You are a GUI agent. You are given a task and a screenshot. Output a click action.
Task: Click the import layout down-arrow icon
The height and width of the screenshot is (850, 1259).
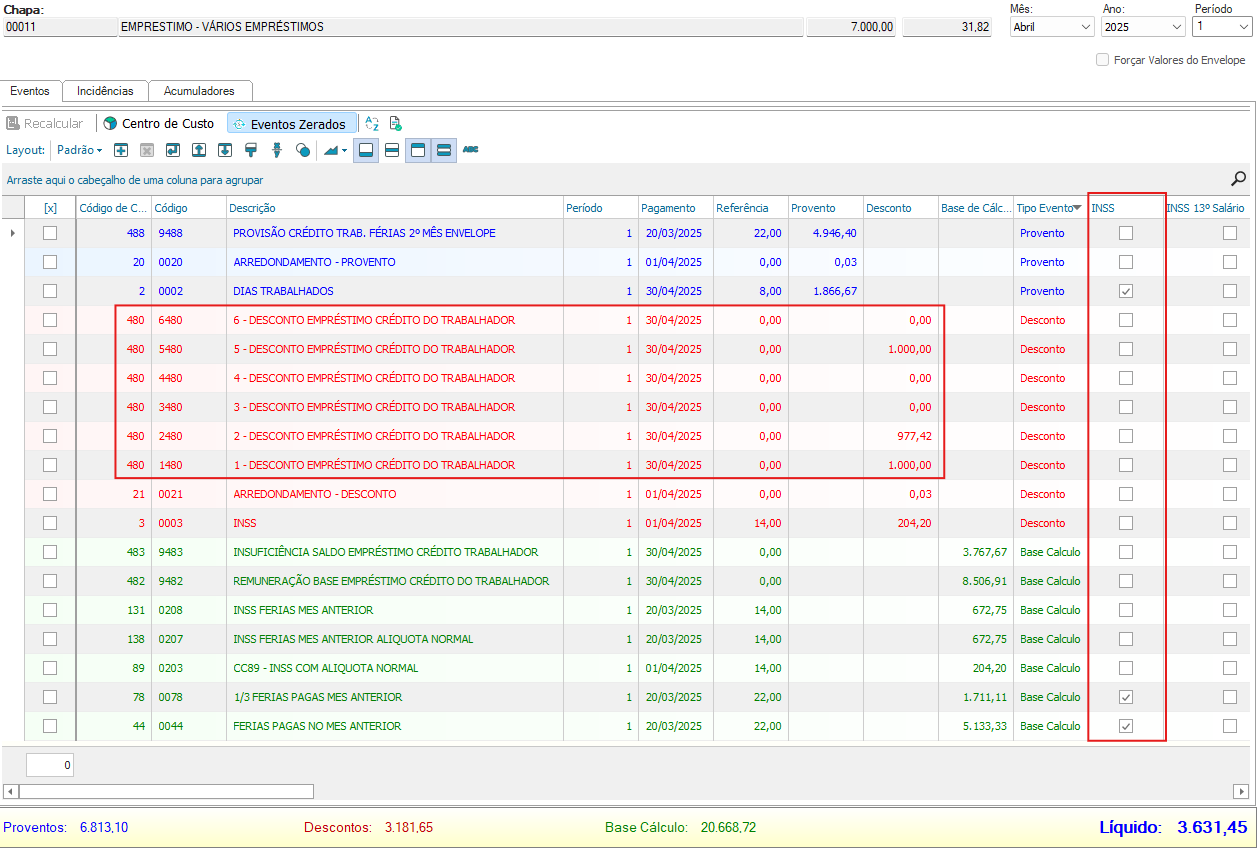225,150
